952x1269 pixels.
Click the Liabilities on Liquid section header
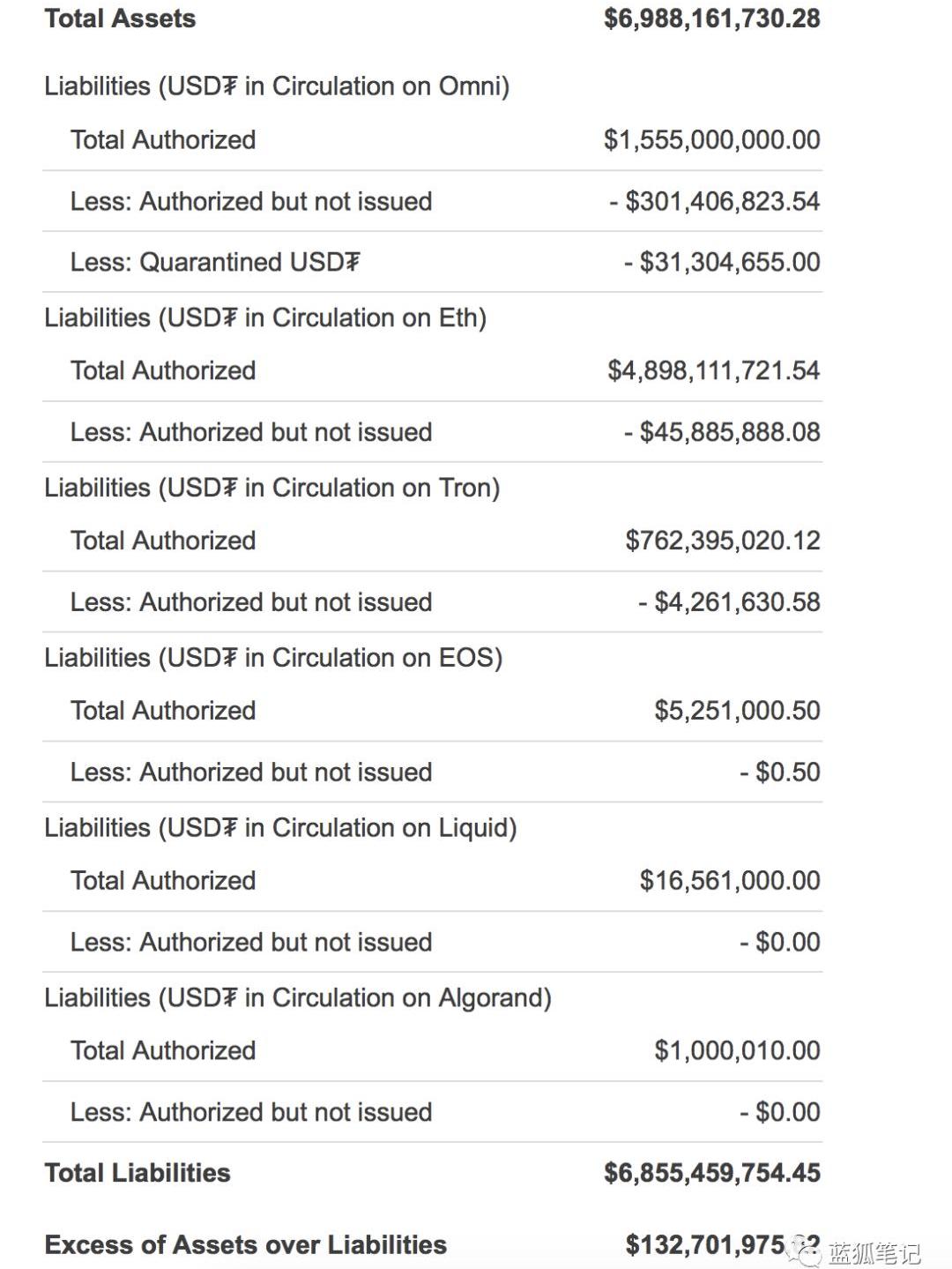point(280,828)
